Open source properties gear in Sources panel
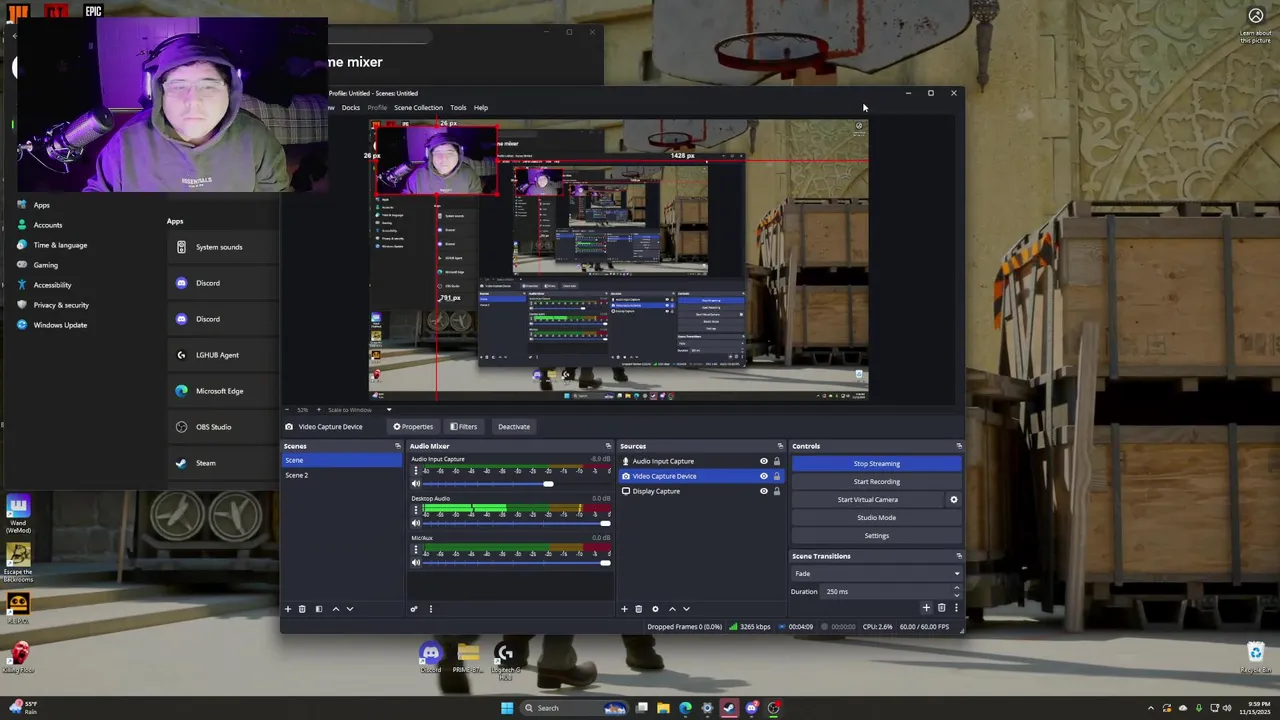Image resolution: width=1280 pixels, height=720 pixels. [655, 609]
